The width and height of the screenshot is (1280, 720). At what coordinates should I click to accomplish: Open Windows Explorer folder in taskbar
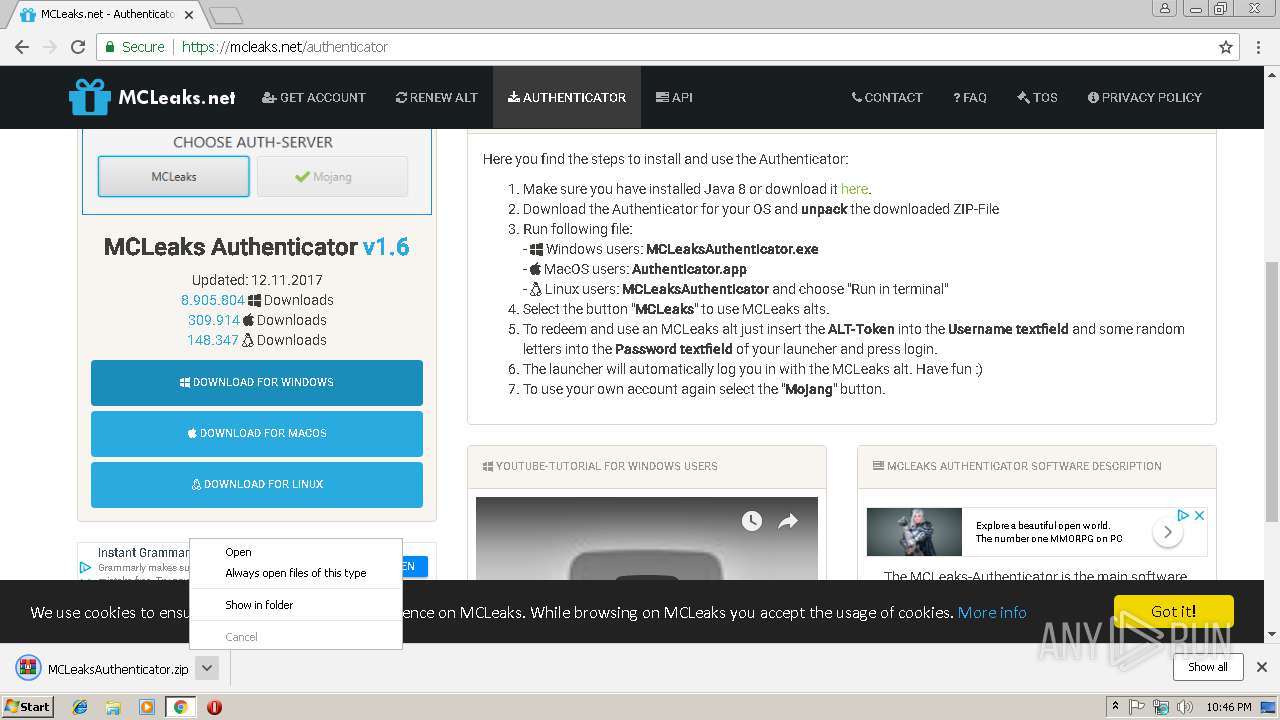pos(113,707)
